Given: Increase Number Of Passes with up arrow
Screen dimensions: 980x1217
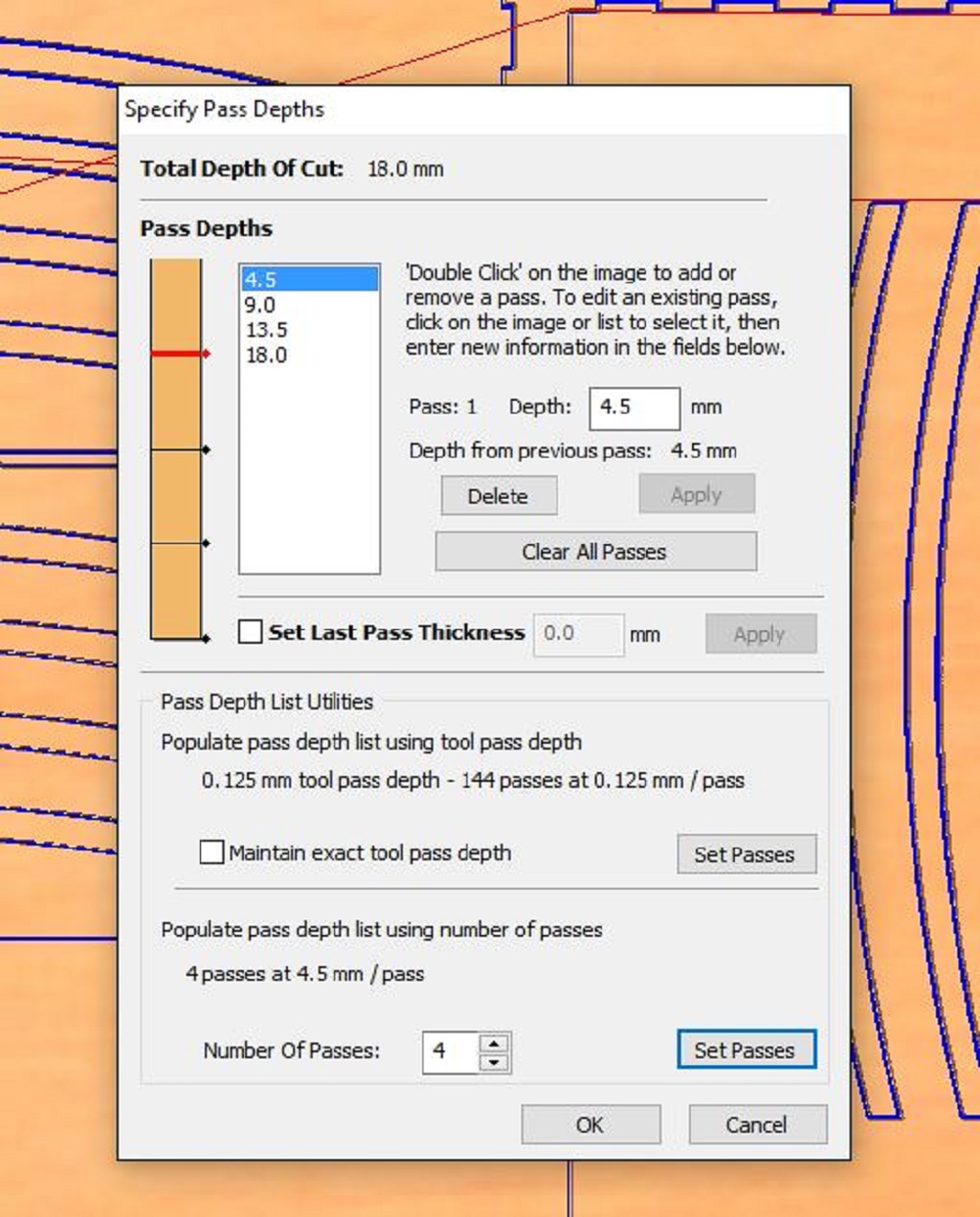Looking at the screenshot, I should click(494, 1043).
